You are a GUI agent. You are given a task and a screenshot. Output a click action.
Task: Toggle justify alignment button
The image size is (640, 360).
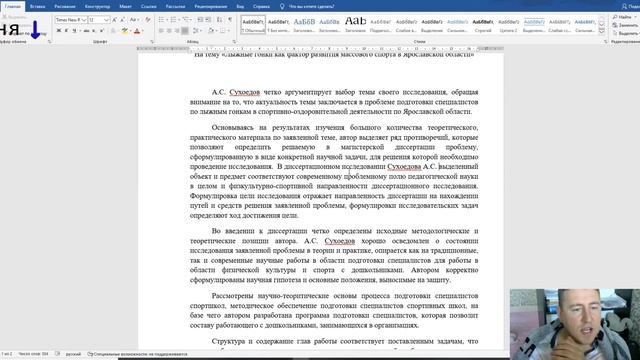185,31
